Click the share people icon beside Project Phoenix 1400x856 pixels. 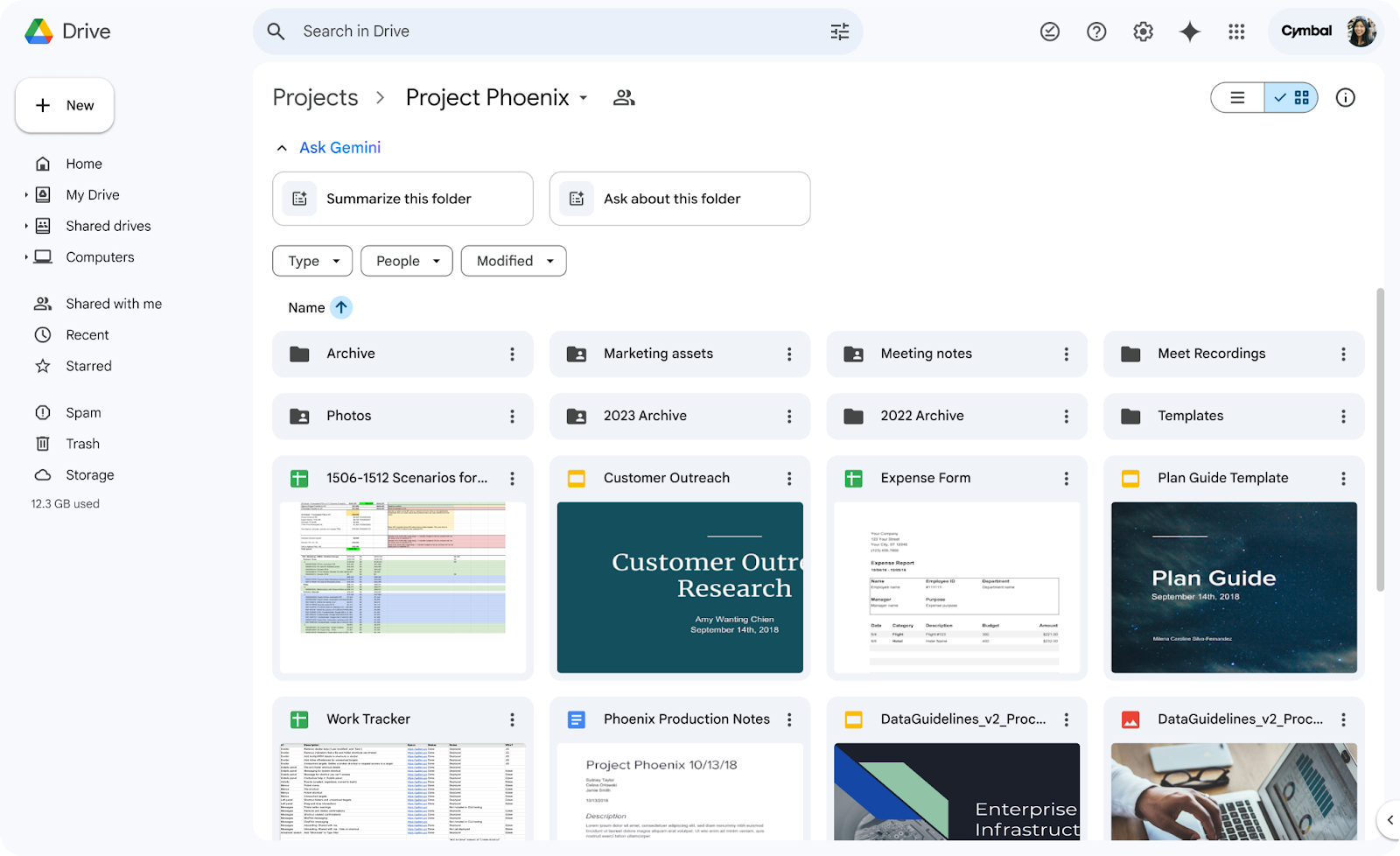tap(624, 97)
